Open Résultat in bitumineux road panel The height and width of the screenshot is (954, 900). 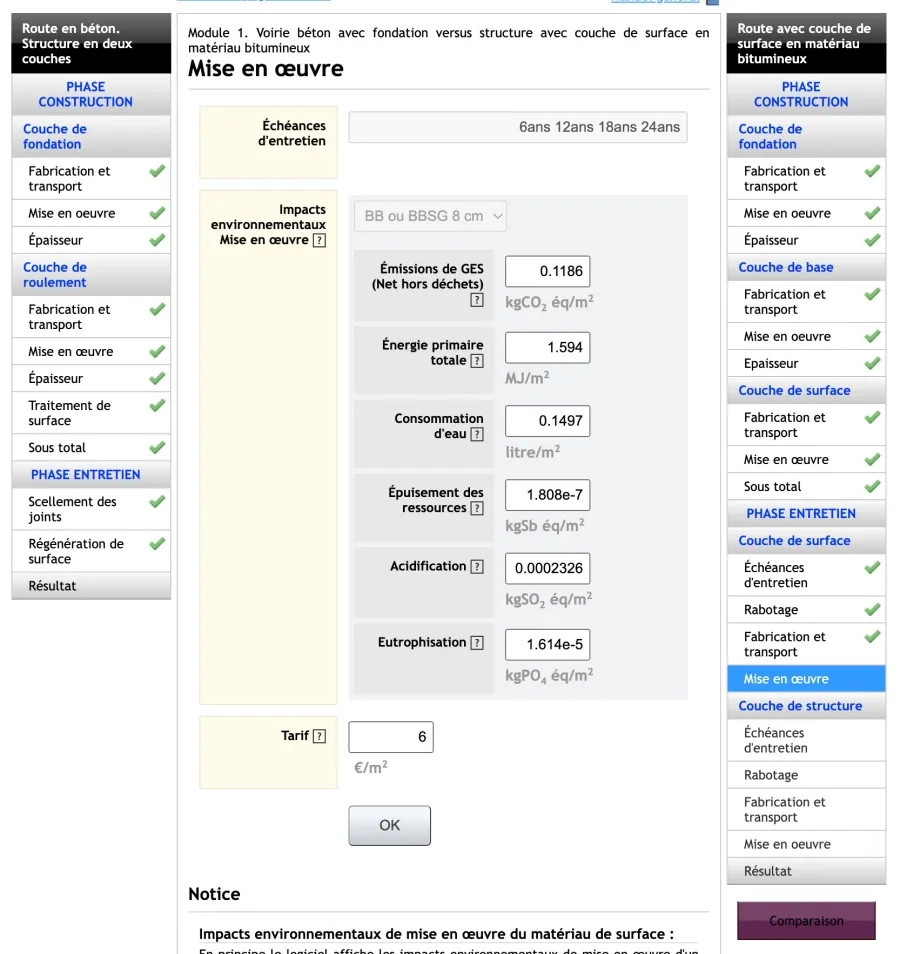point(806,871)
